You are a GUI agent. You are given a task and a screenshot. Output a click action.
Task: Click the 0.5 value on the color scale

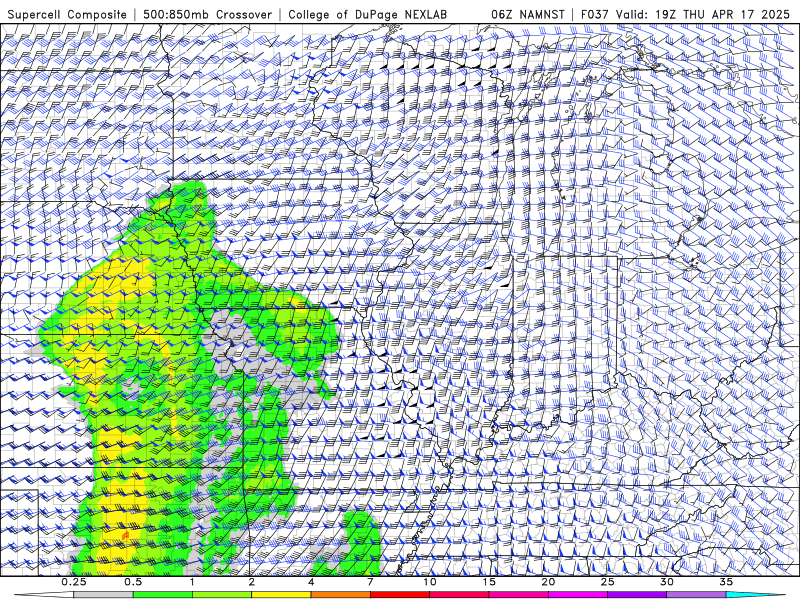pyautogui.click(x=133, y=582)
